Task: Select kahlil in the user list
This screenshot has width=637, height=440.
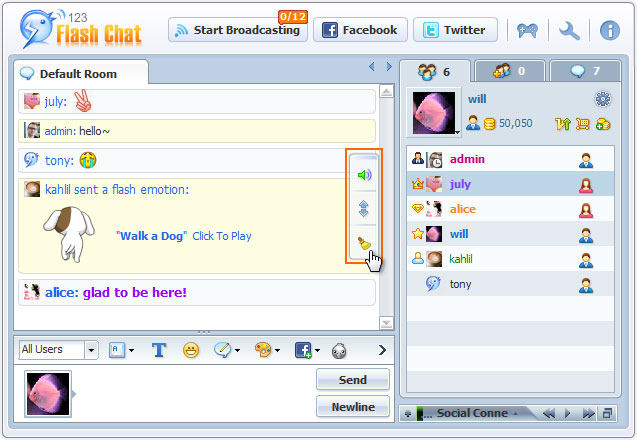Action: click(510, 259)
